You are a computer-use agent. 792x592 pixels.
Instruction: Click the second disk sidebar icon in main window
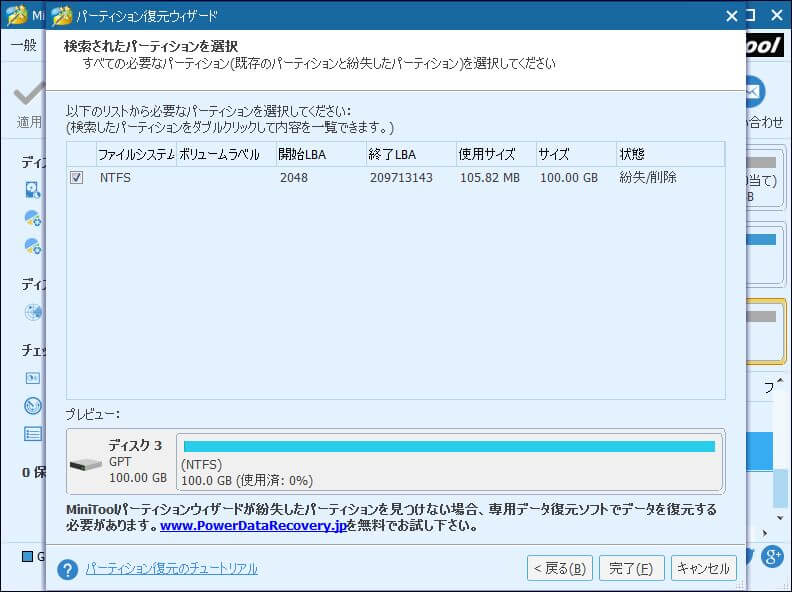(33, 218)
